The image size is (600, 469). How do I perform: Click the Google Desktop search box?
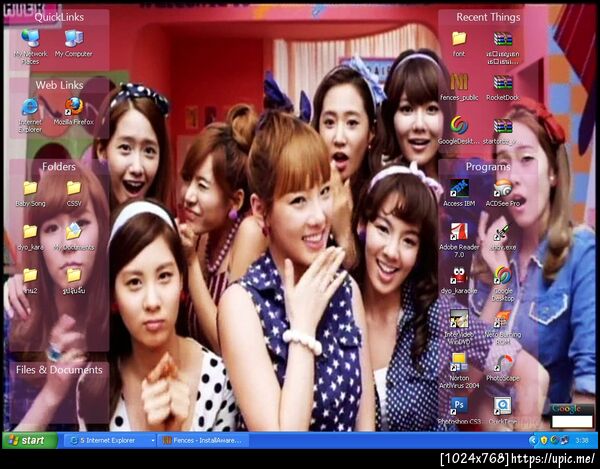point(572,422)
